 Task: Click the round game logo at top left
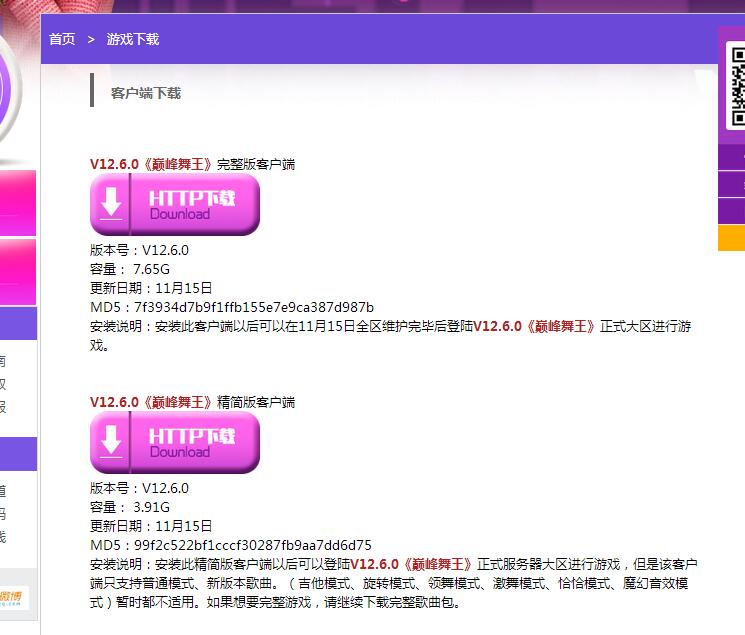coord(15,90)
